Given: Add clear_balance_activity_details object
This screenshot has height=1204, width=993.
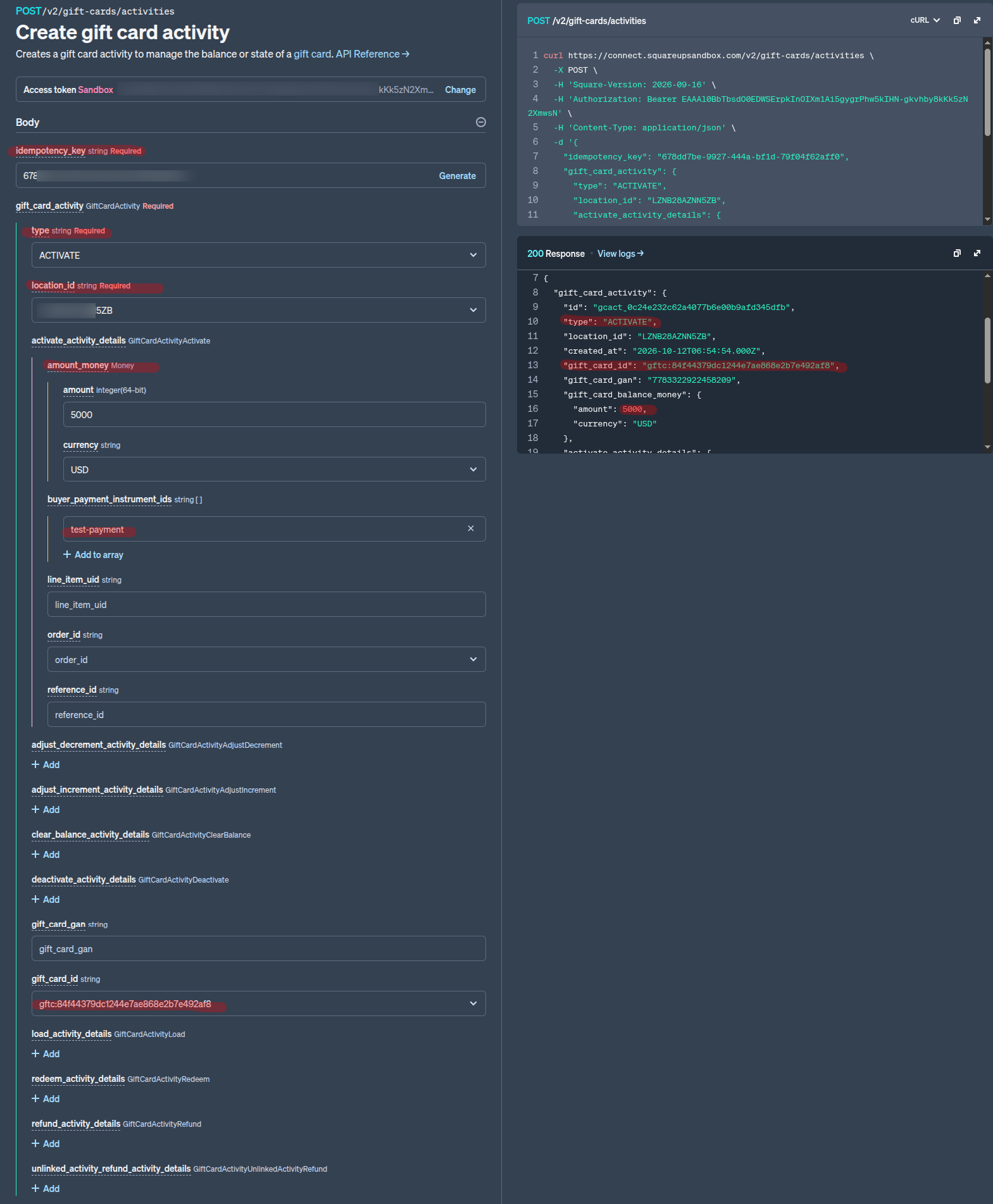Looking at the screenshot, I should tap(46, 855).
